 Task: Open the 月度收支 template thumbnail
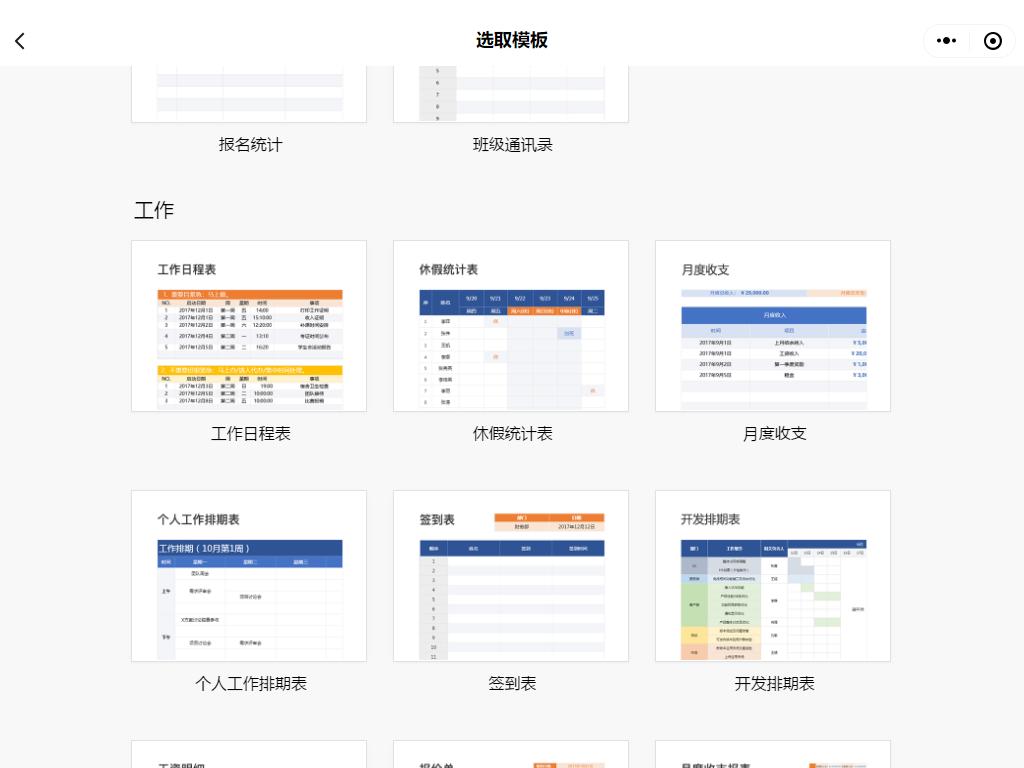click(x=773, y=327)
